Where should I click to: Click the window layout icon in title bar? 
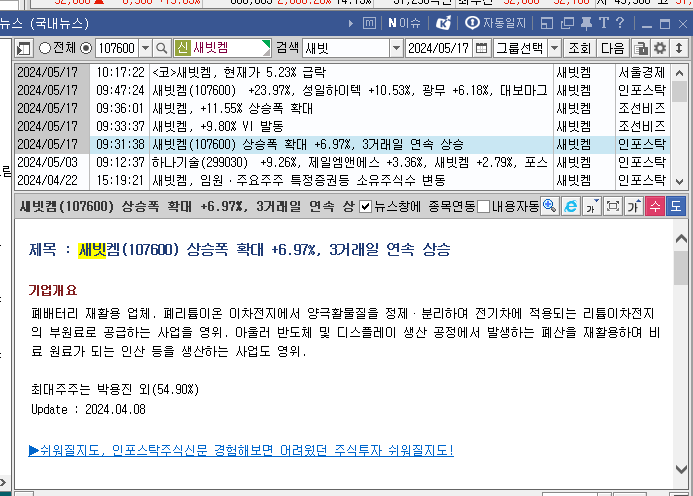[x=547, y=23]
